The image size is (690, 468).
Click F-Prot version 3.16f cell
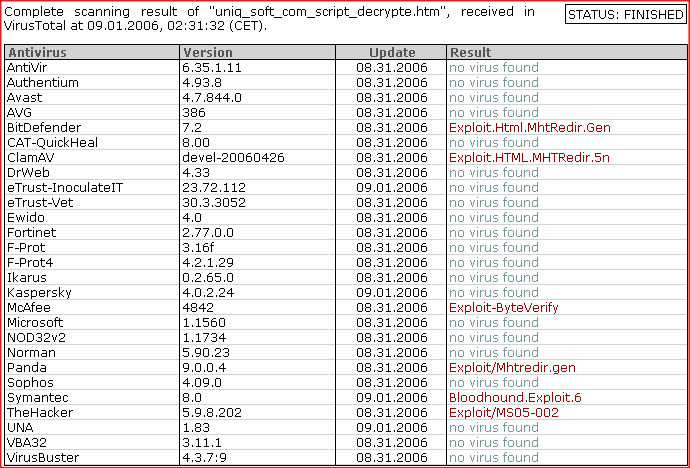[x=198, y=247]
